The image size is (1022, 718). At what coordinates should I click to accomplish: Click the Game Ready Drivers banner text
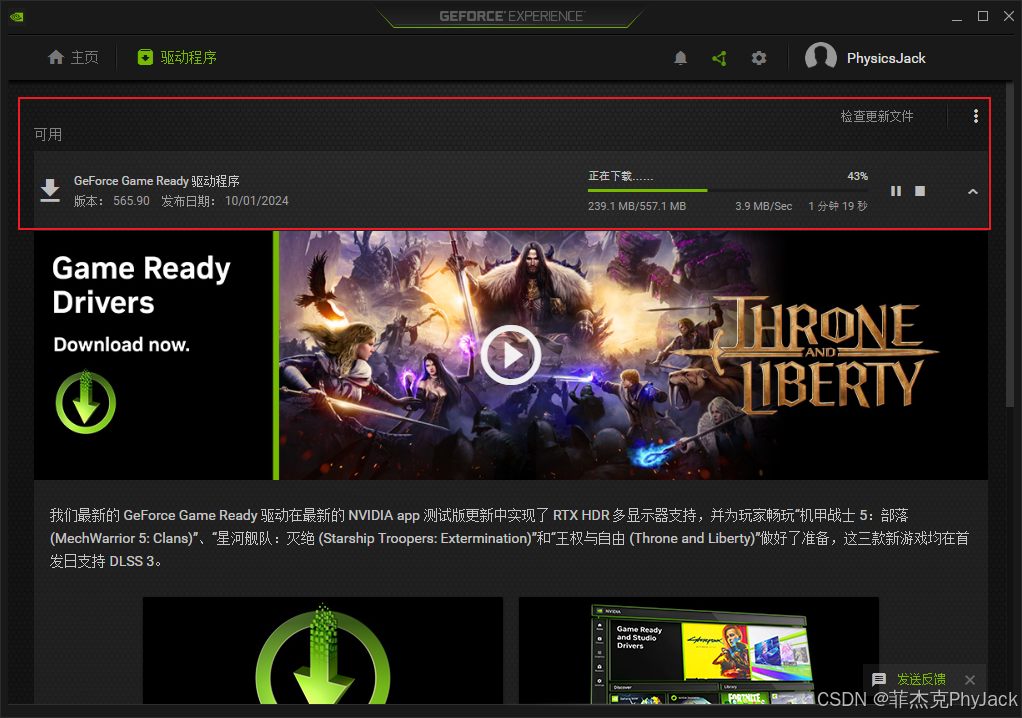coord(141,285)
